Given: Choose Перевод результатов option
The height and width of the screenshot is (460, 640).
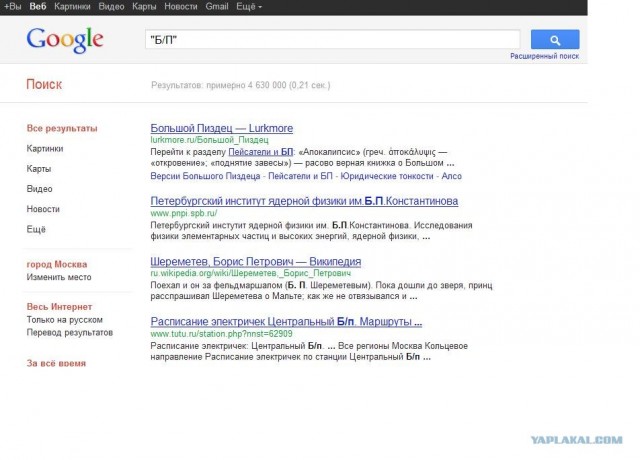Looking at the screenshot, I should click(x=69, y=332).
